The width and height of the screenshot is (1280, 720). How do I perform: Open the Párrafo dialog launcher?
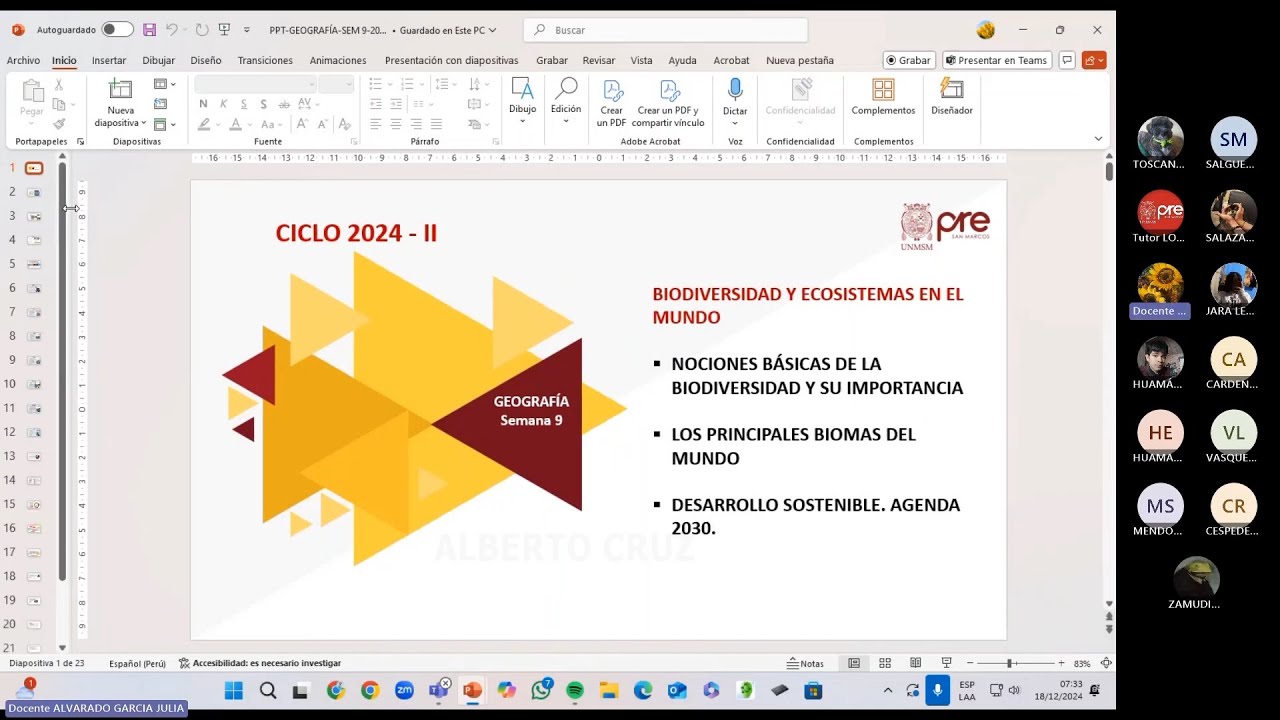point(496,142)
